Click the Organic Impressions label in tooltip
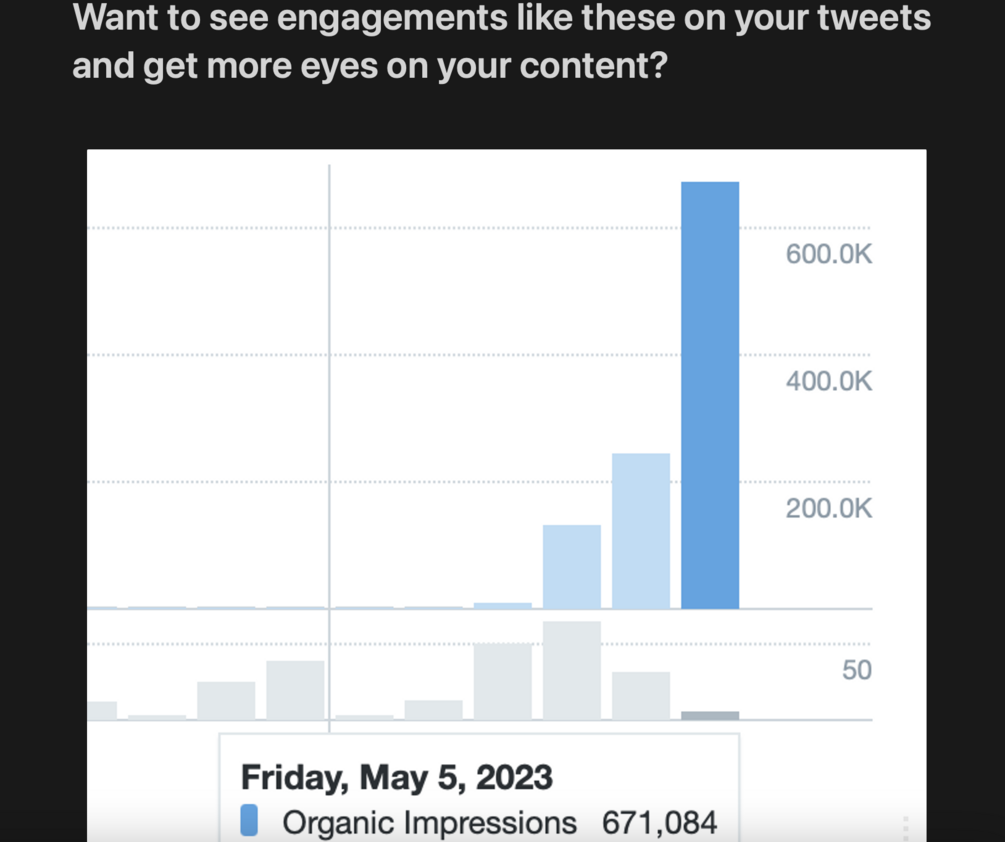Viewport: 1005px width, 842px height. pos(429,823)
